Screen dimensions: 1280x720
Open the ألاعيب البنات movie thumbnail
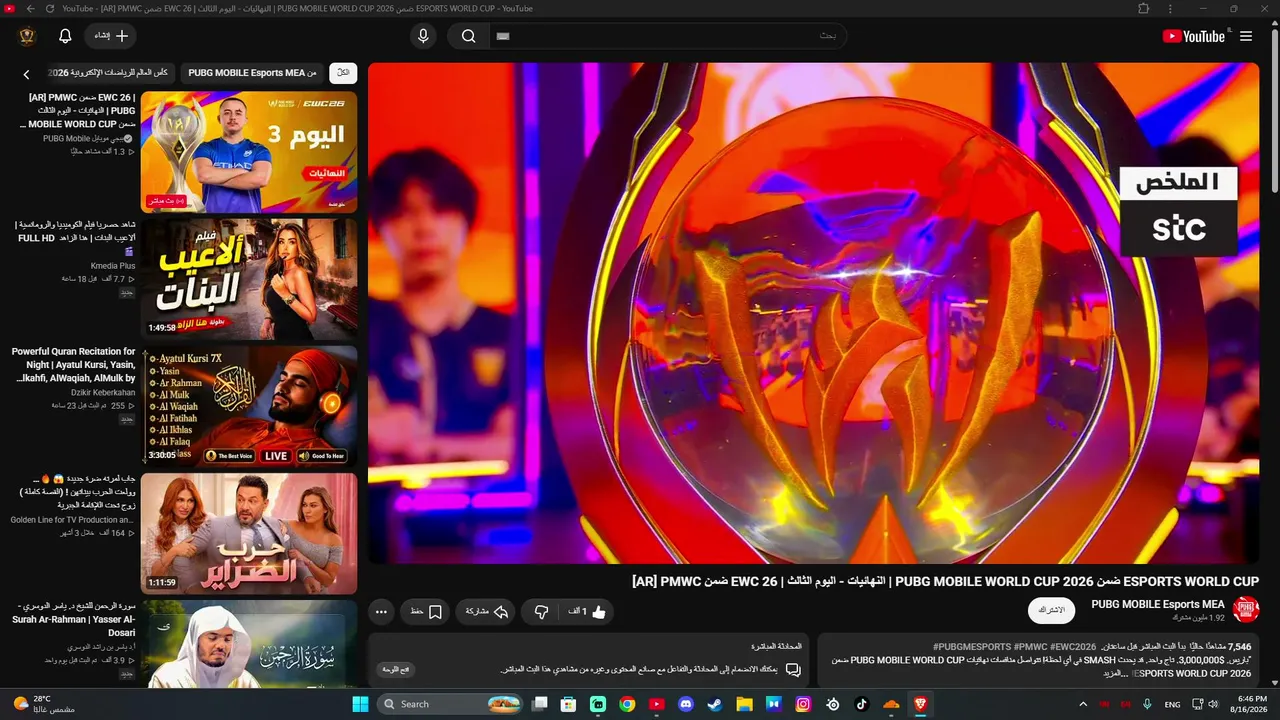(x=249, y=279)
